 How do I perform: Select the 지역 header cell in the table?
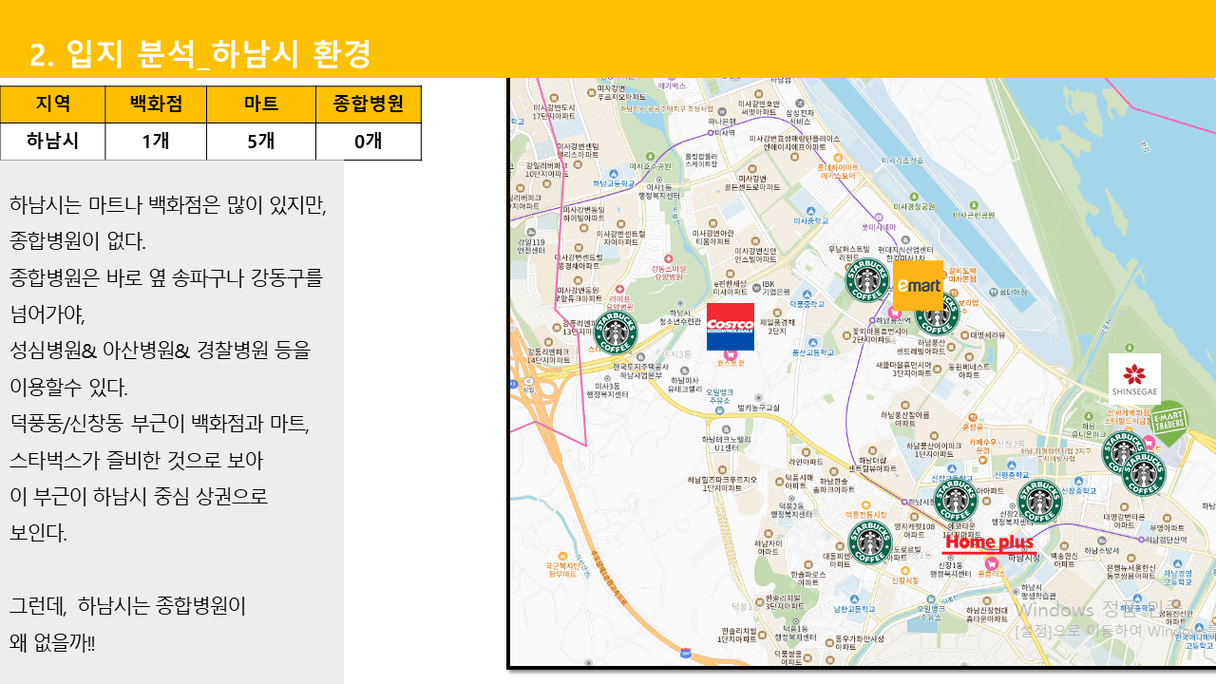pyautogui.click(x=53, y=104)
